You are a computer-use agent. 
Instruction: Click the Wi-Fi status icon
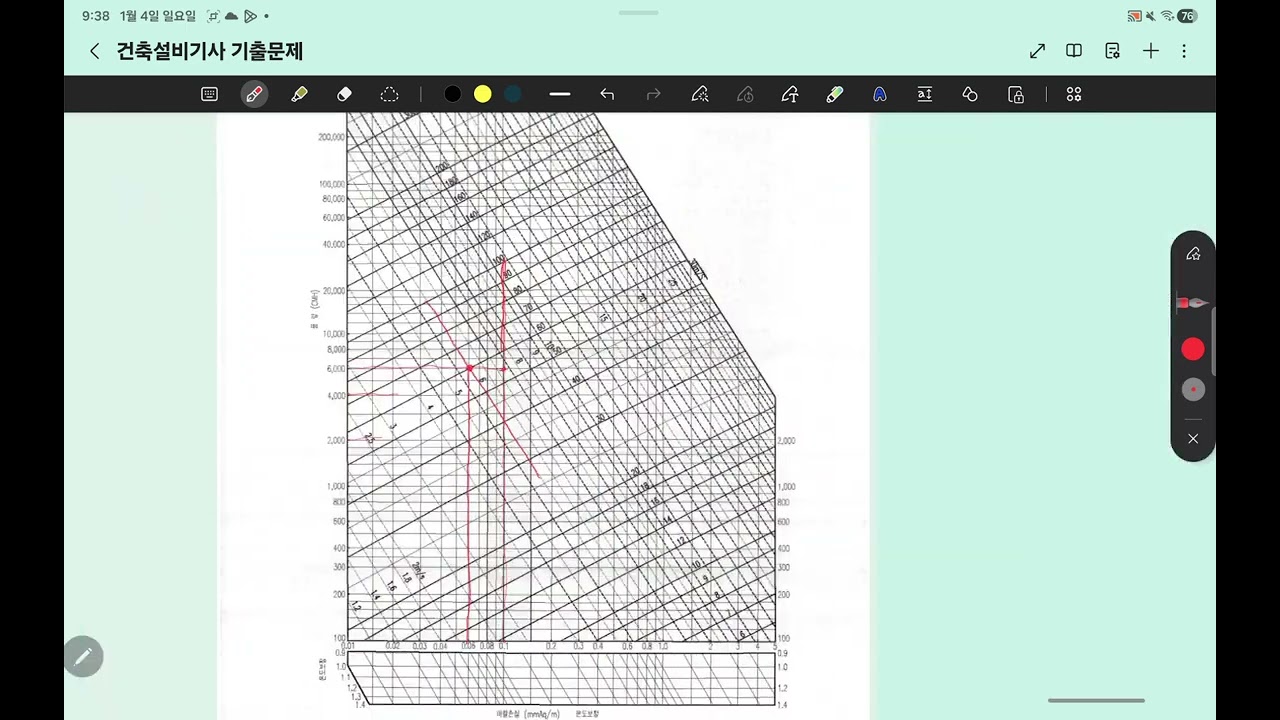pos(1167,16)
